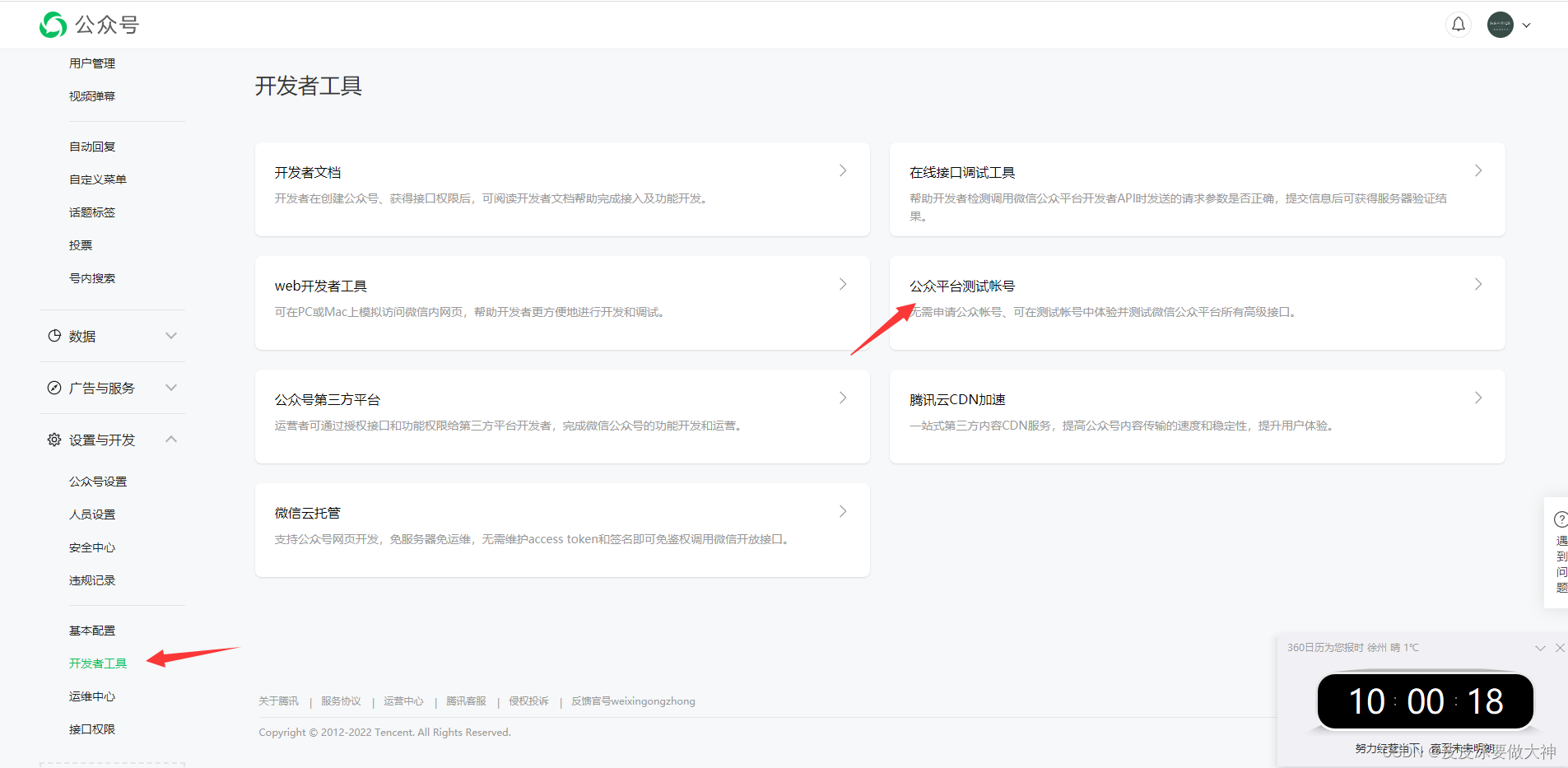
Task: Collapse the 设置与开发 section chevron
Action: pyautogui.click(x=171, y=440)
